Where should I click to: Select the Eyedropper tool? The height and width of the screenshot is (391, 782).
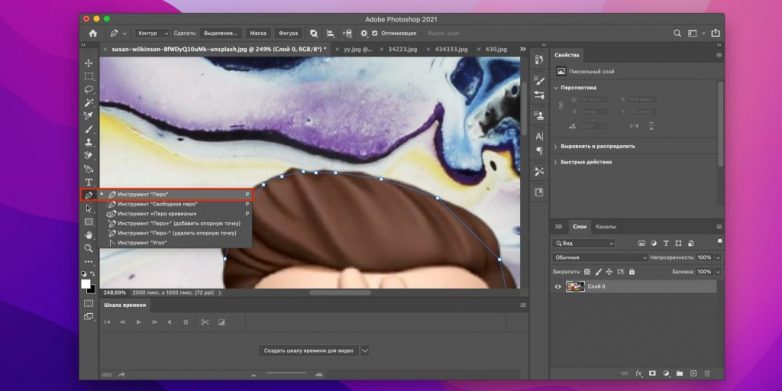89,116
